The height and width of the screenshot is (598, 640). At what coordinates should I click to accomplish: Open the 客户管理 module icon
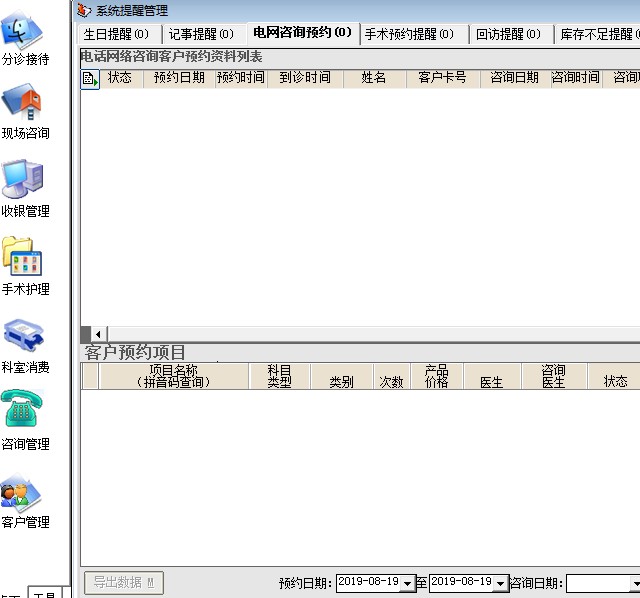tap(22, 493)
